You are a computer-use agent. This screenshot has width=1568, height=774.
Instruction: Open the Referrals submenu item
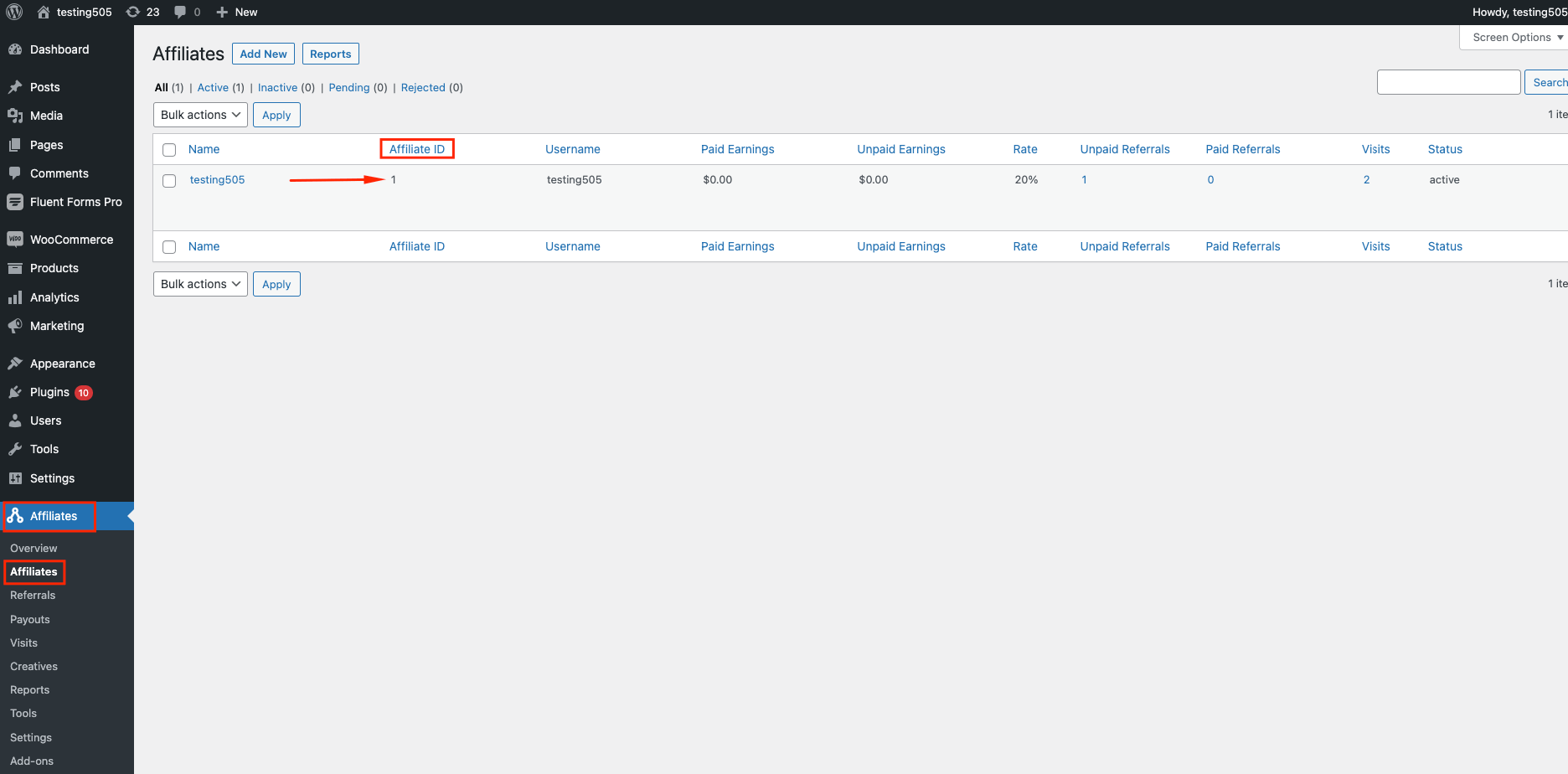point(33,596)
